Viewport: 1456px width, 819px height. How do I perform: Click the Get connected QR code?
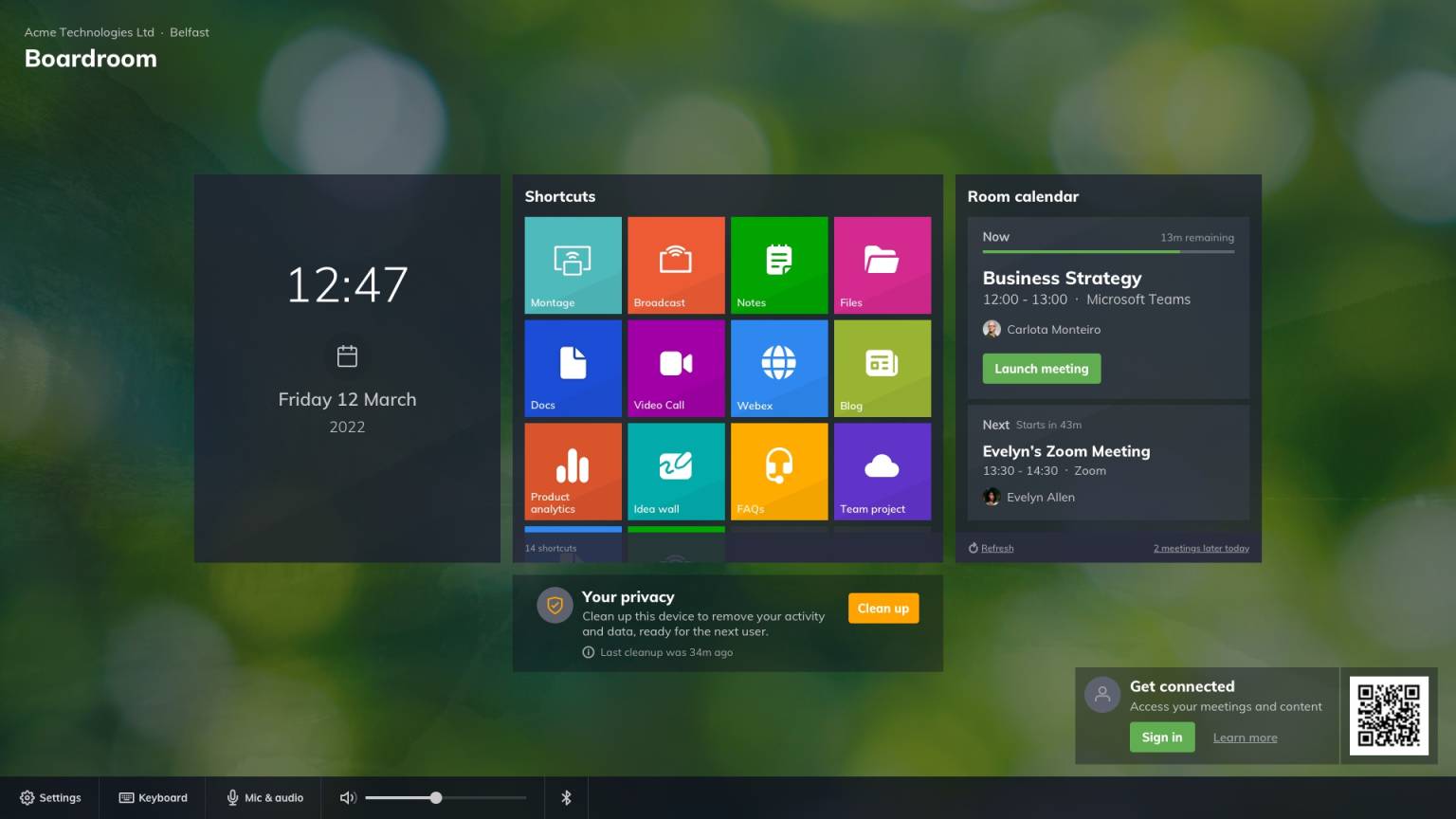(1388, 716)
